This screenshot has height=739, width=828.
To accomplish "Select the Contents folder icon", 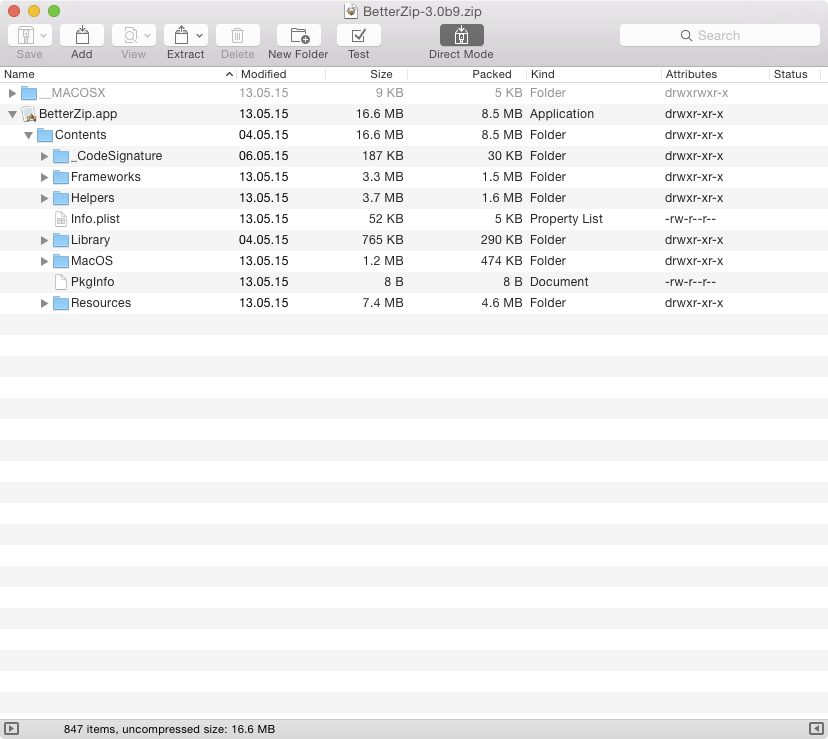I will tap(45, 135).
